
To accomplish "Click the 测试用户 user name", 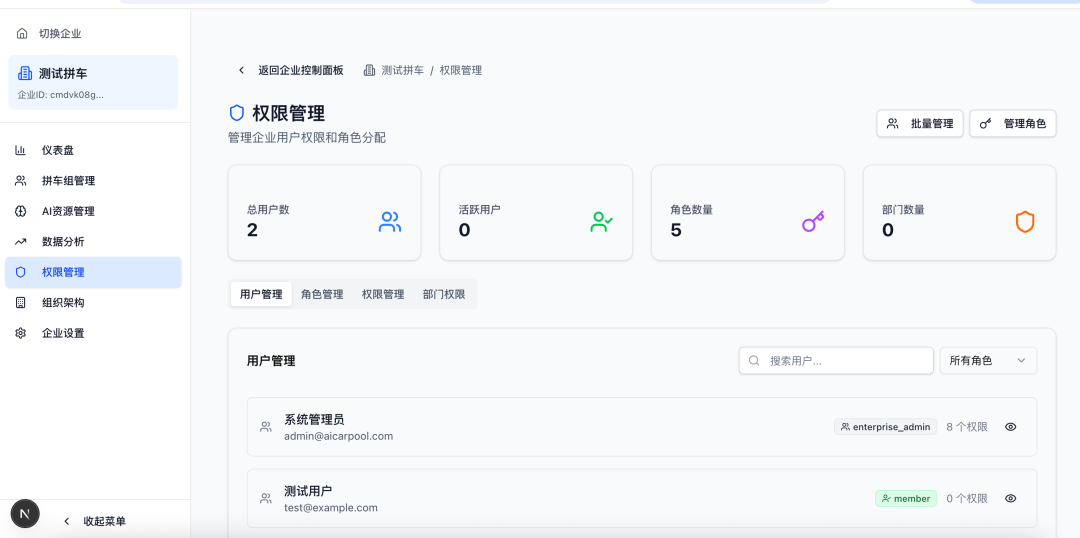I will [308, 490].
